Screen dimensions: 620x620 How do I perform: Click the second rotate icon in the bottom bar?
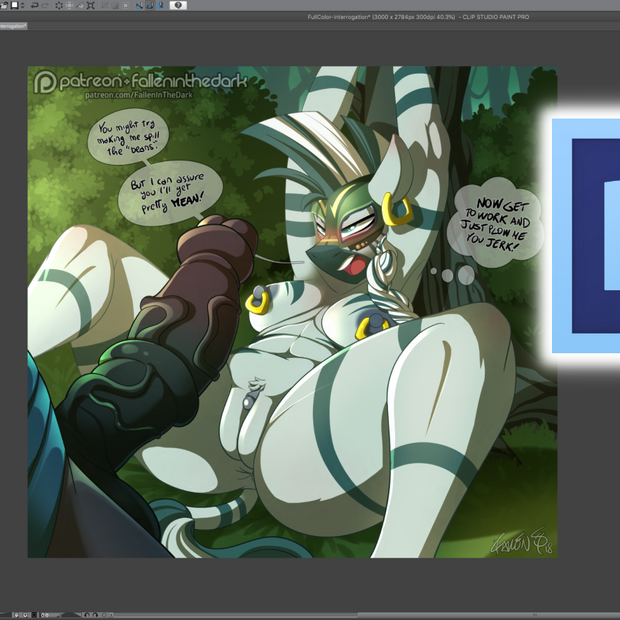95,615
